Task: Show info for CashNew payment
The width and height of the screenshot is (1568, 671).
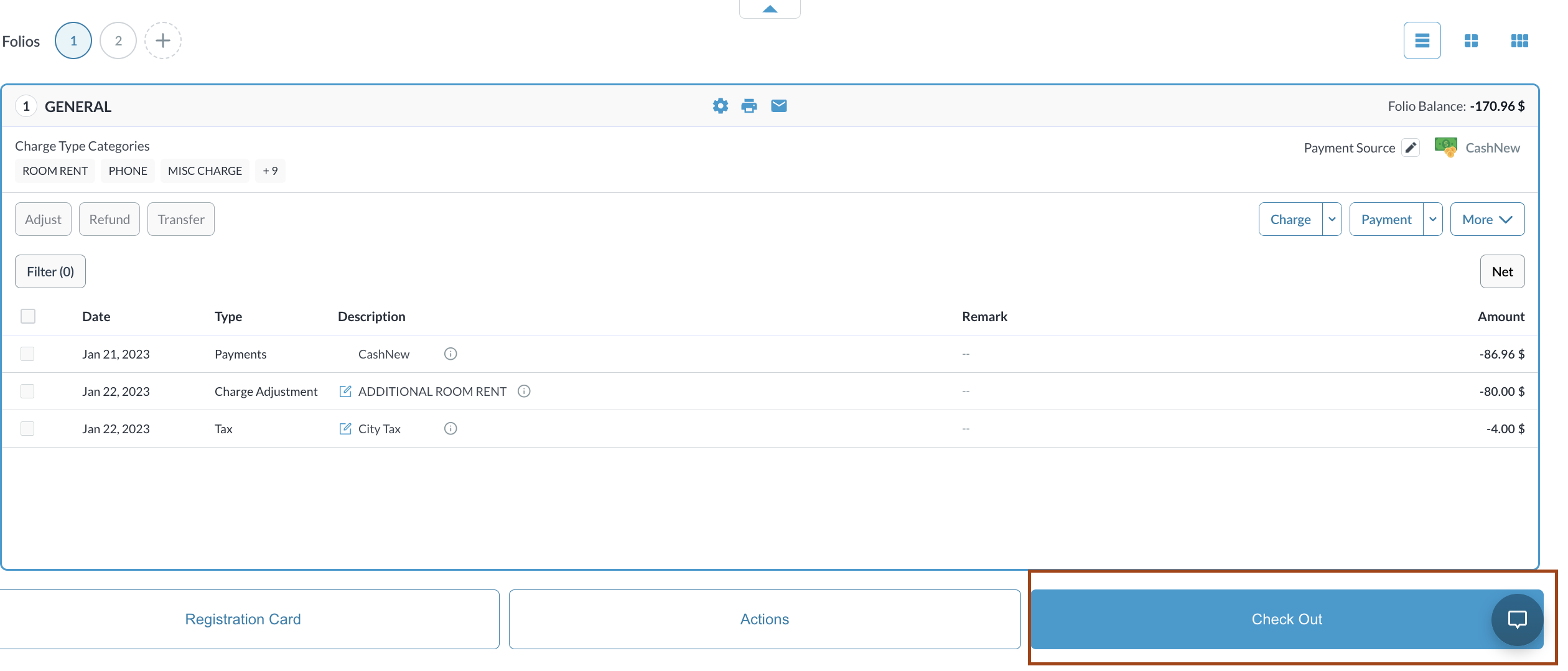Action: pos(450,354)
